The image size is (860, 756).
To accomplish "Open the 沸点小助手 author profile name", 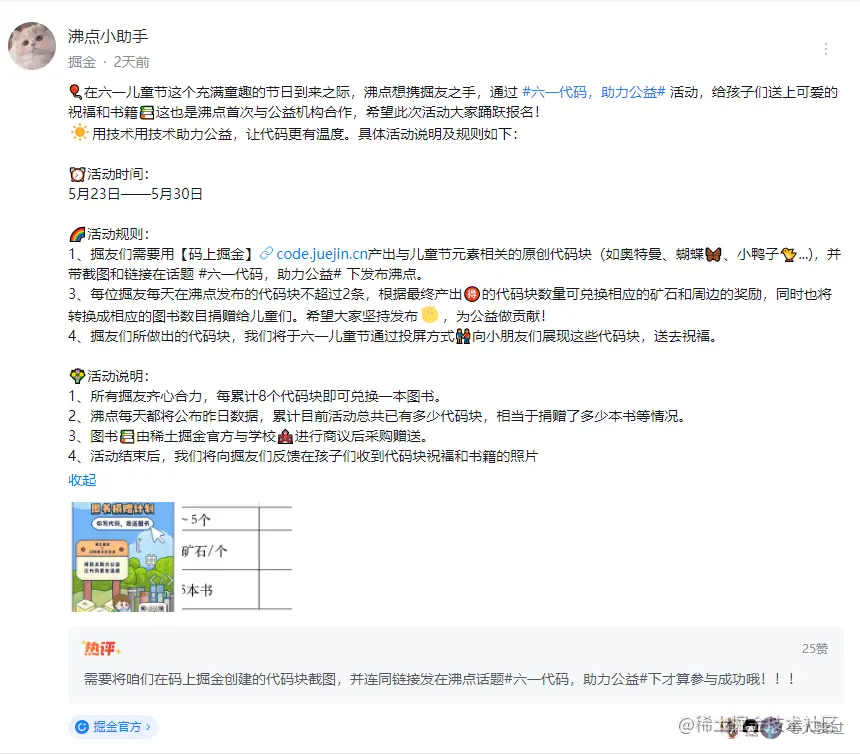I will click(108, 36).
